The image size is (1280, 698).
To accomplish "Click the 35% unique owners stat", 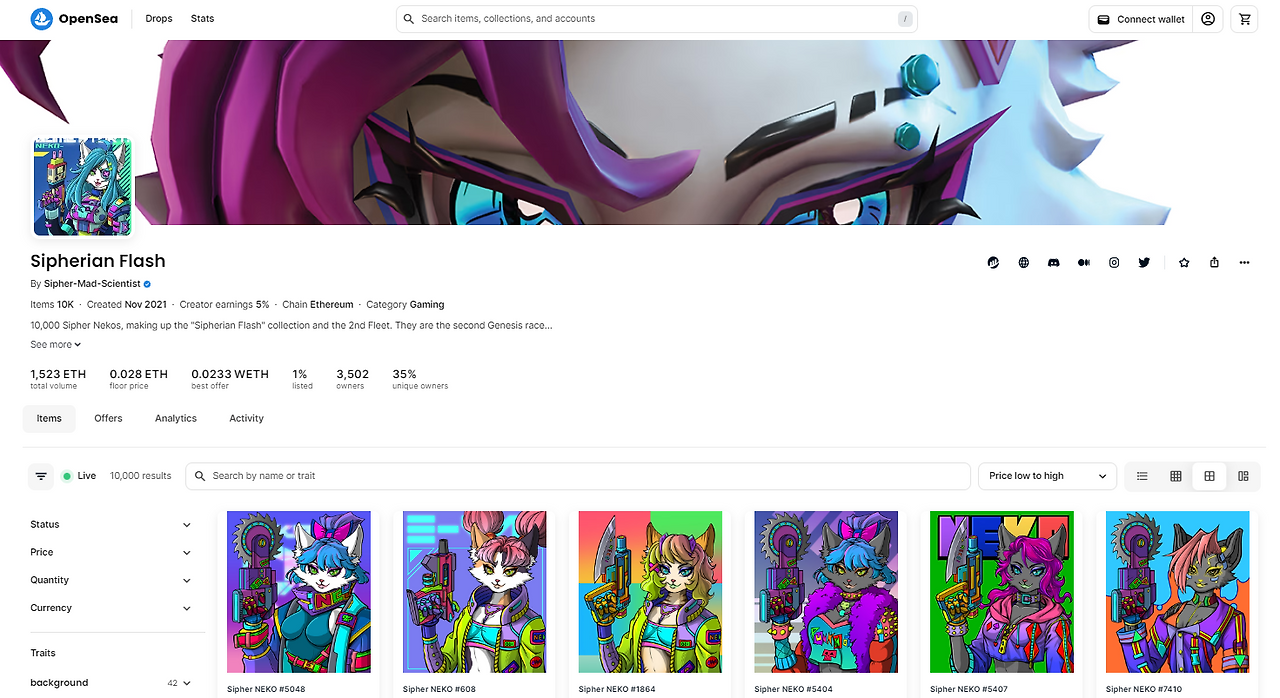I will pos(420,378).
